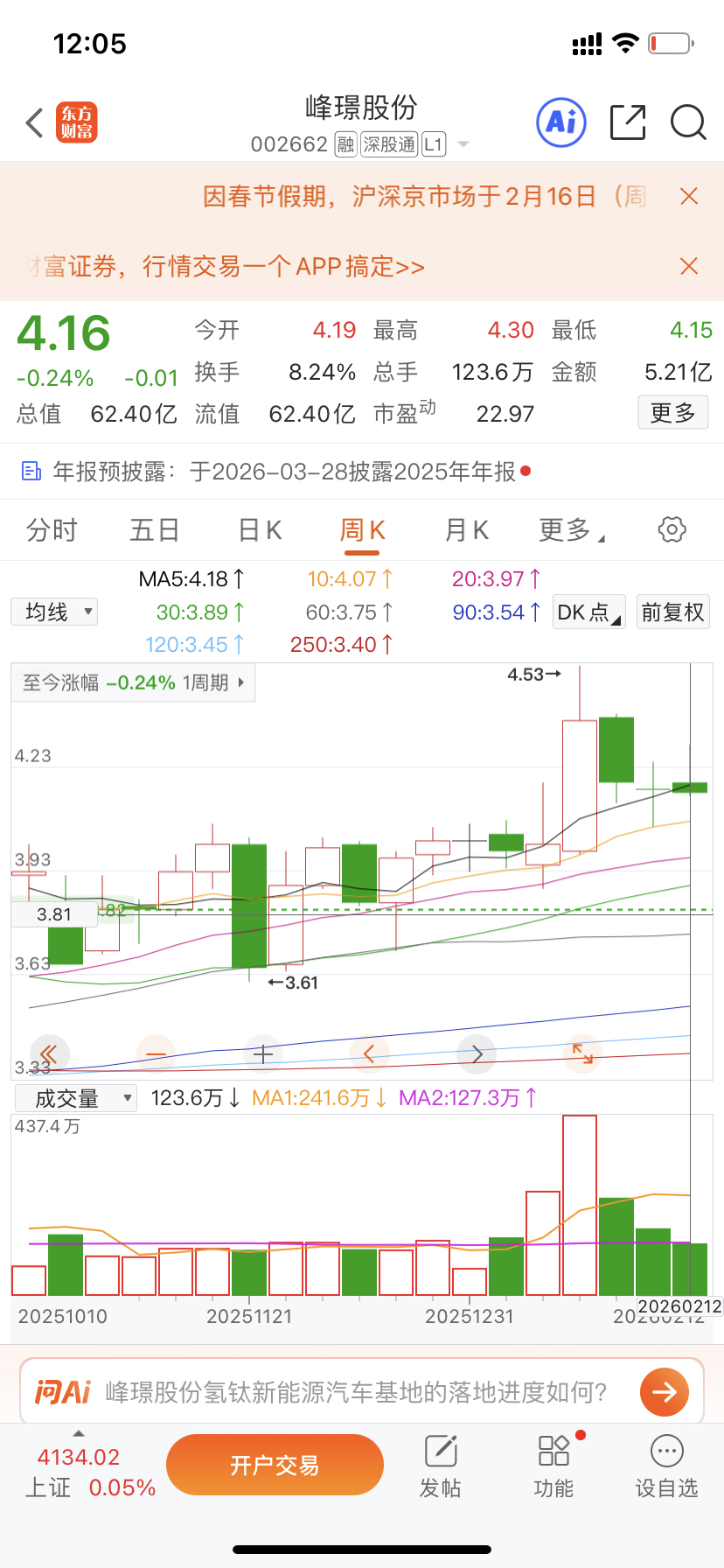Tap the 融 margin tag

click(345, 144)
